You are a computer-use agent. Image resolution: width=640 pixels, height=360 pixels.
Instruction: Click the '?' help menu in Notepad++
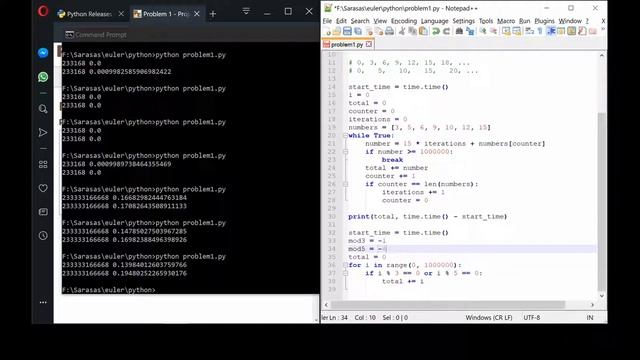[x=587, y=21]
